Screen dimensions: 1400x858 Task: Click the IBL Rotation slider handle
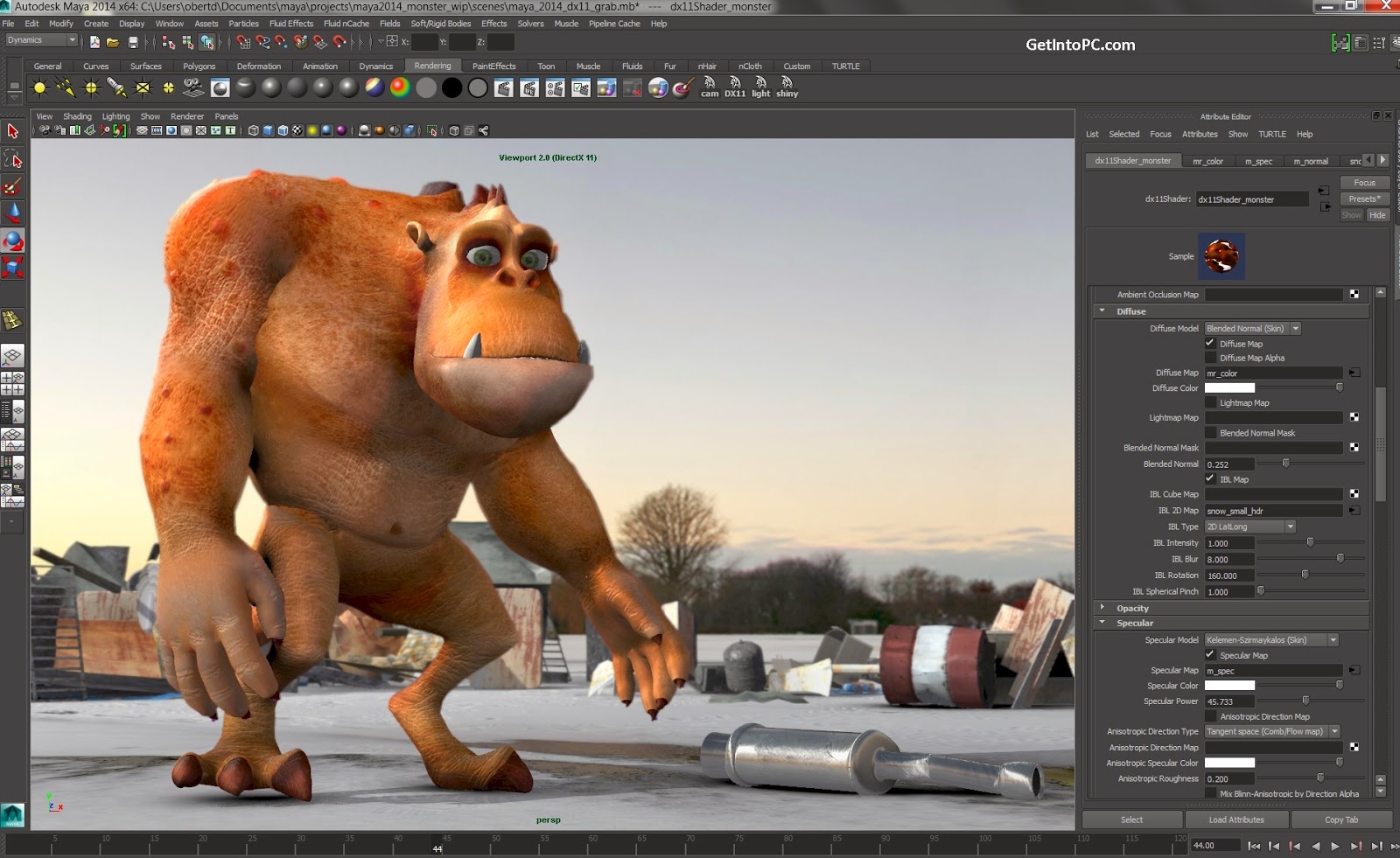1305,575
